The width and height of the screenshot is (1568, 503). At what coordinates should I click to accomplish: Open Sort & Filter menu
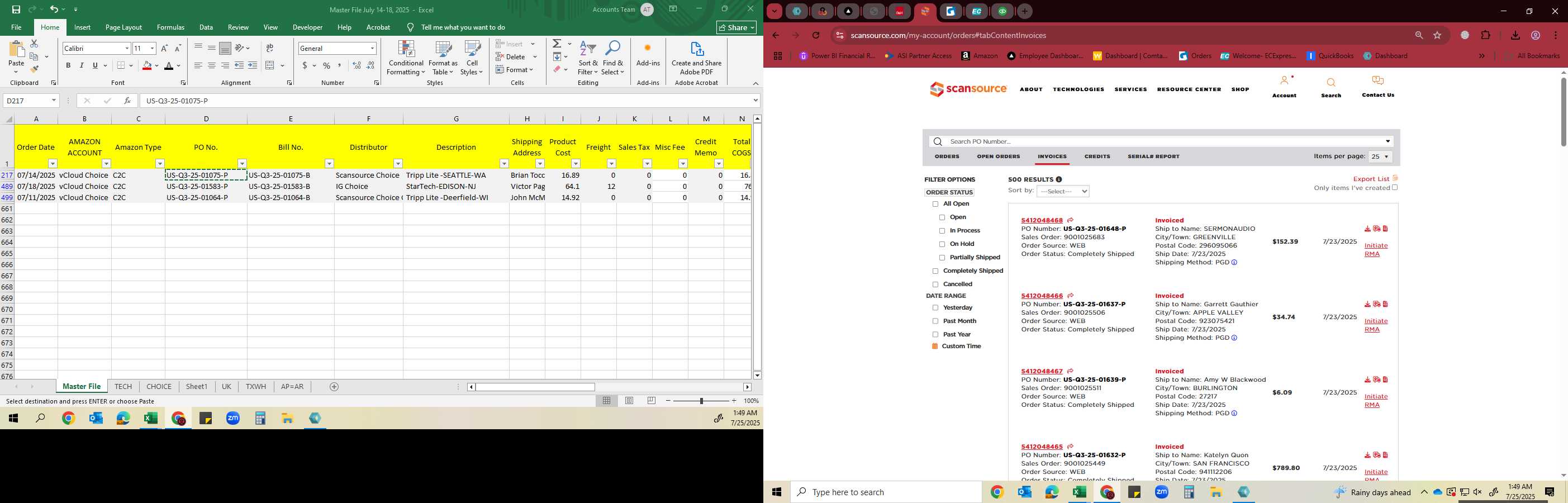pyautogui.click(x=588, y=58)
